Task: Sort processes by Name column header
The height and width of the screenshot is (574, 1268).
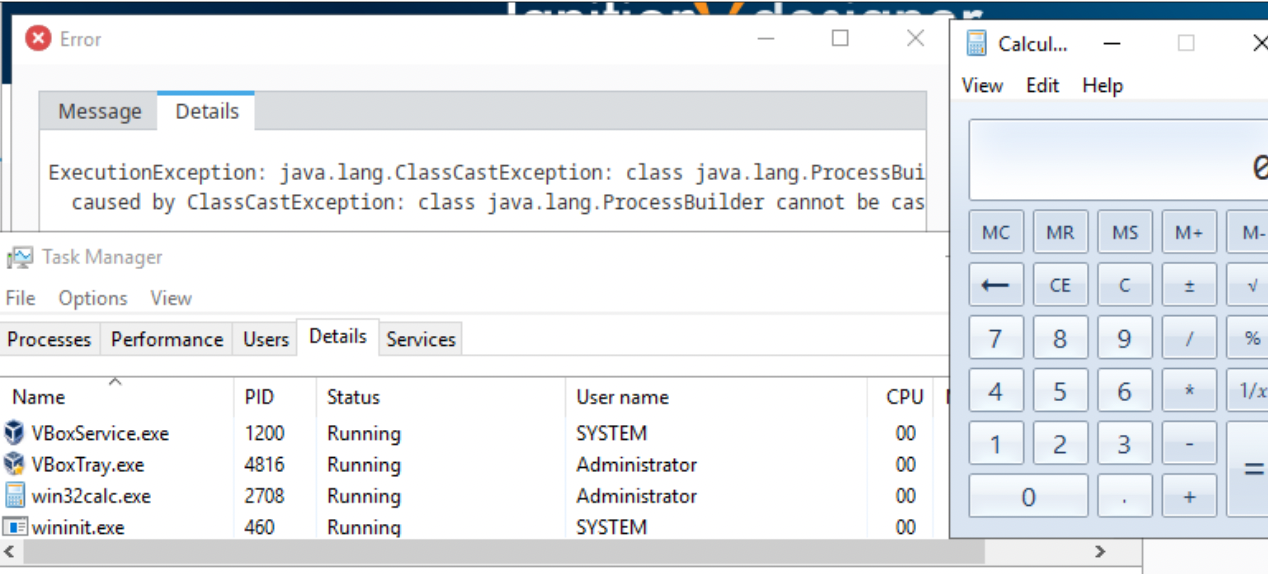Action: tap(39, 397)
